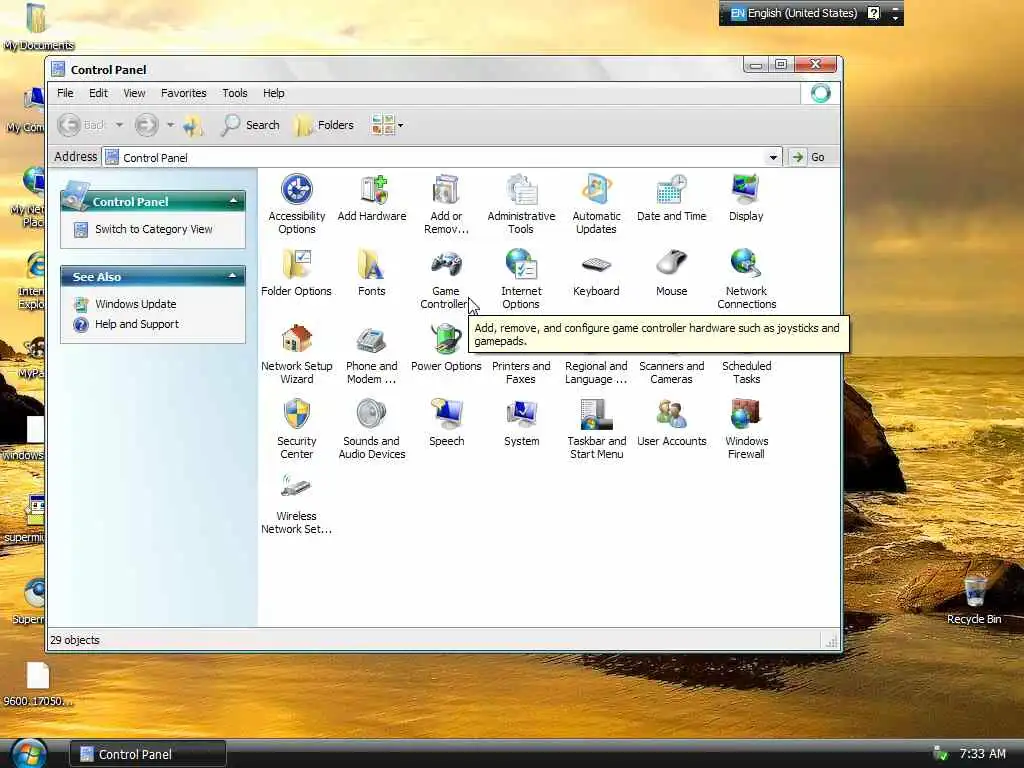Open Date and Time settings
This screenshot has width=1024, height=768.
point(671,198)
